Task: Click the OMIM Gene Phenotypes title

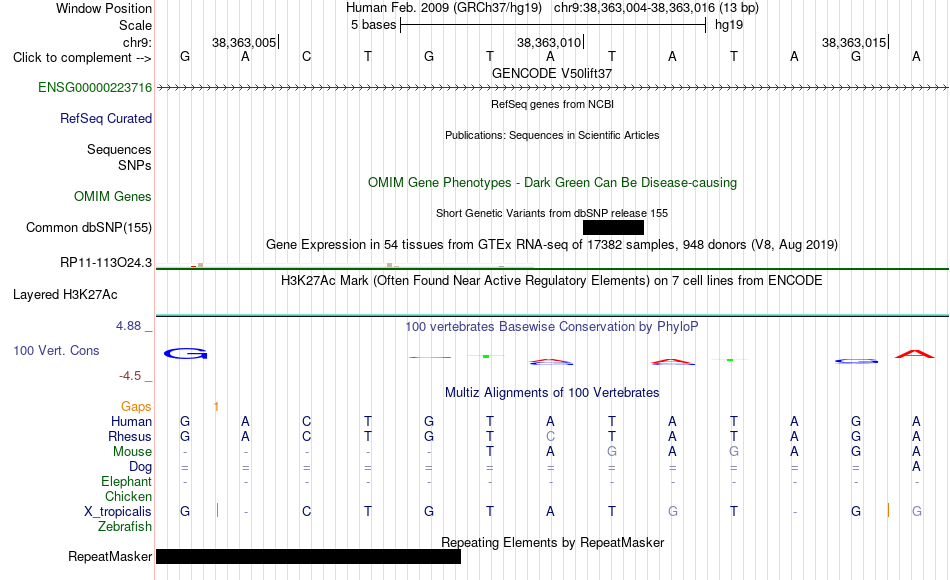Action: coord(552,182)
